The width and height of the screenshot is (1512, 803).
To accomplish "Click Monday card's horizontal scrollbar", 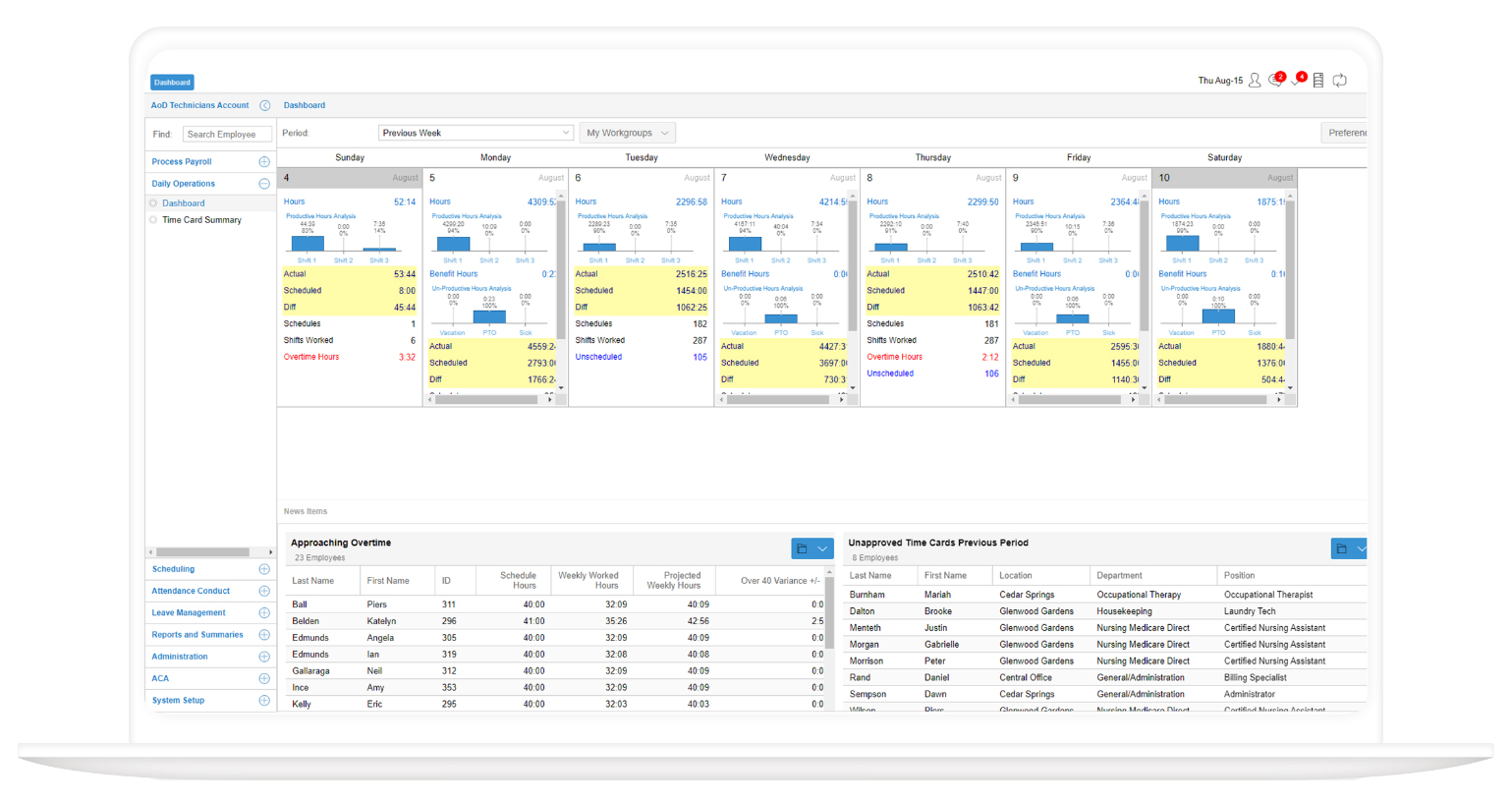I will 484,400.
